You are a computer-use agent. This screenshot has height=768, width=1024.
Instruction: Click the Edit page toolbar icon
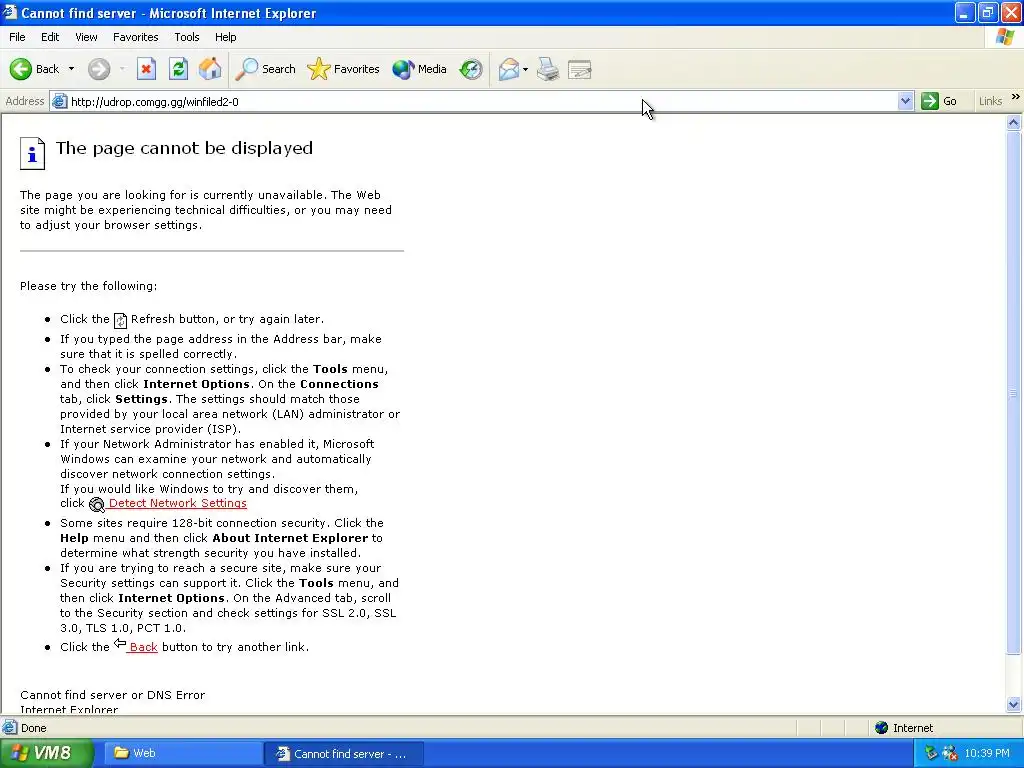[580, 69]
